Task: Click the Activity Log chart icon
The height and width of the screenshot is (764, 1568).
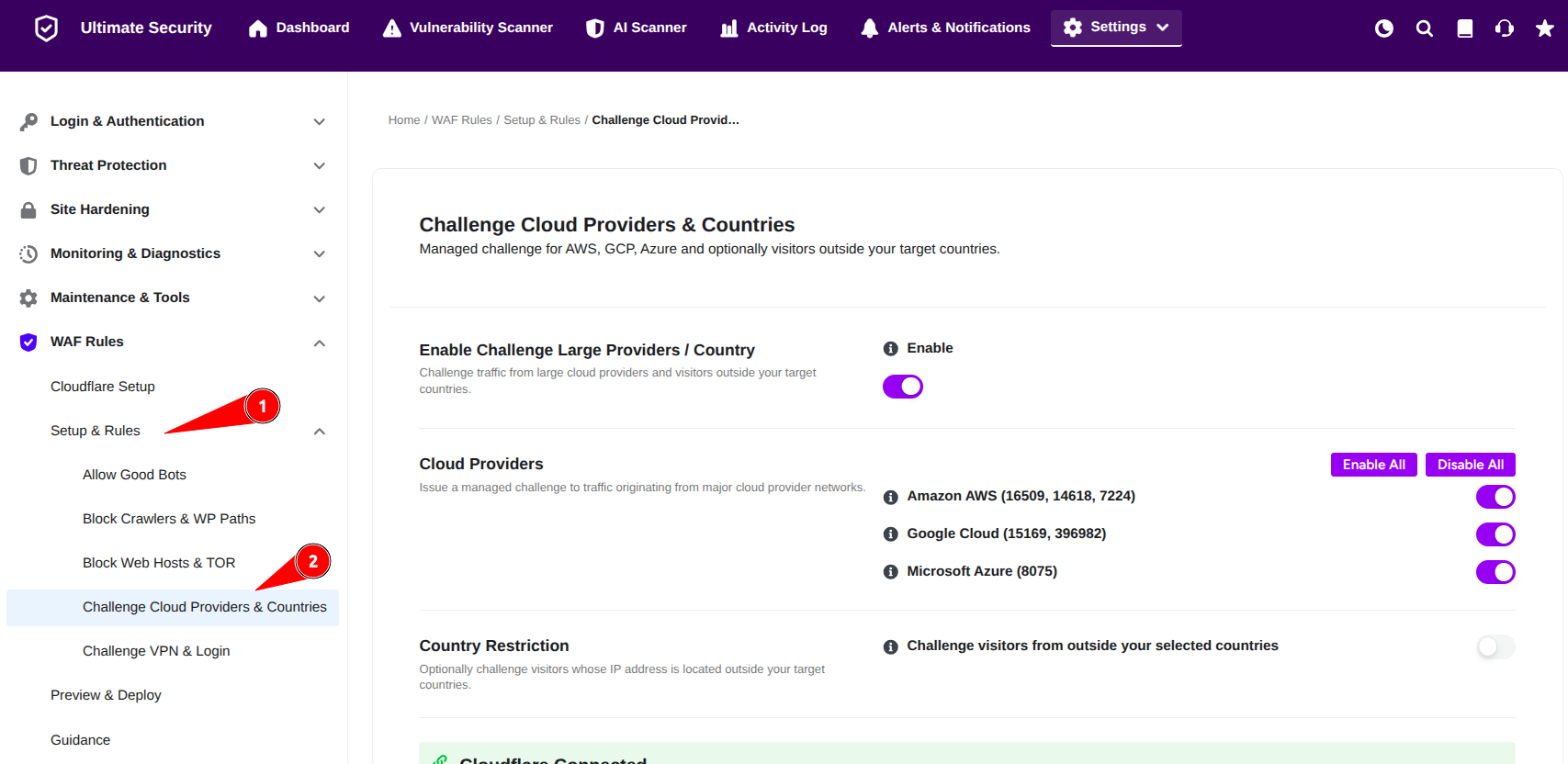Action: 729,28
